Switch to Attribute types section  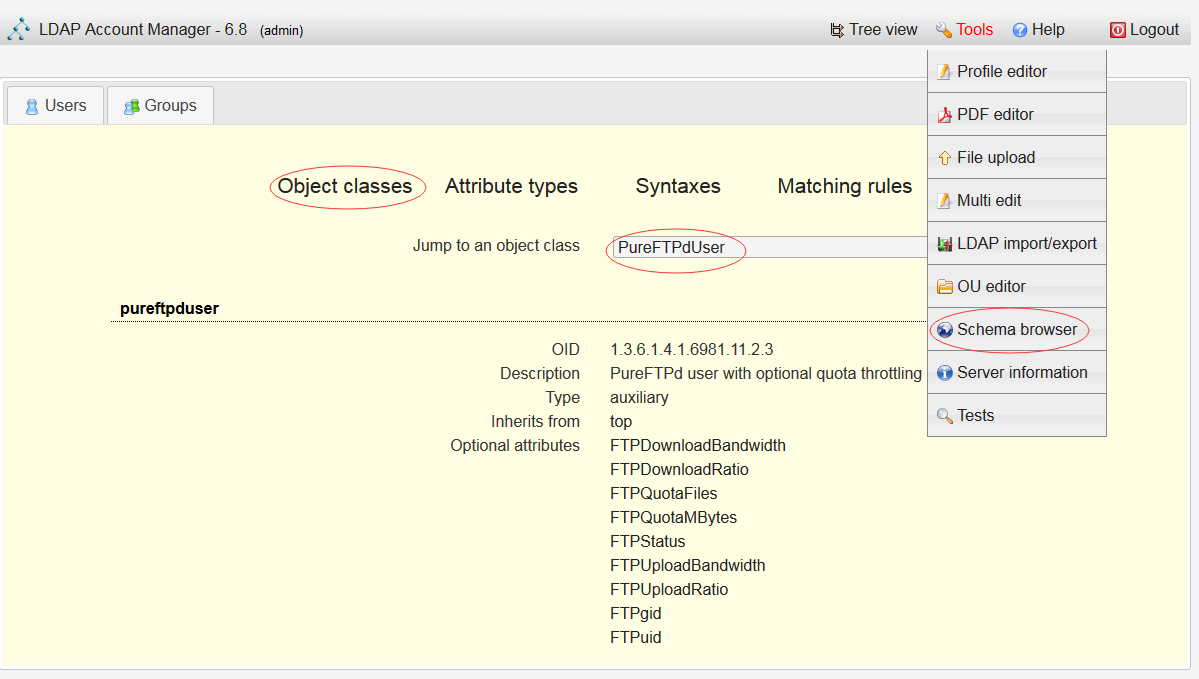(511, 186)
